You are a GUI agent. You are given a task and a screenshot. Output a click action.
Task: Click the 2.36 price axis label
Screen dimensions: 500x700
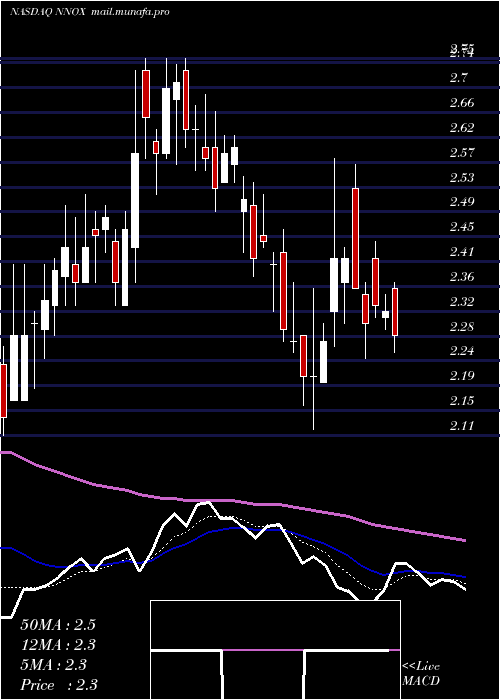coord(462,277)
